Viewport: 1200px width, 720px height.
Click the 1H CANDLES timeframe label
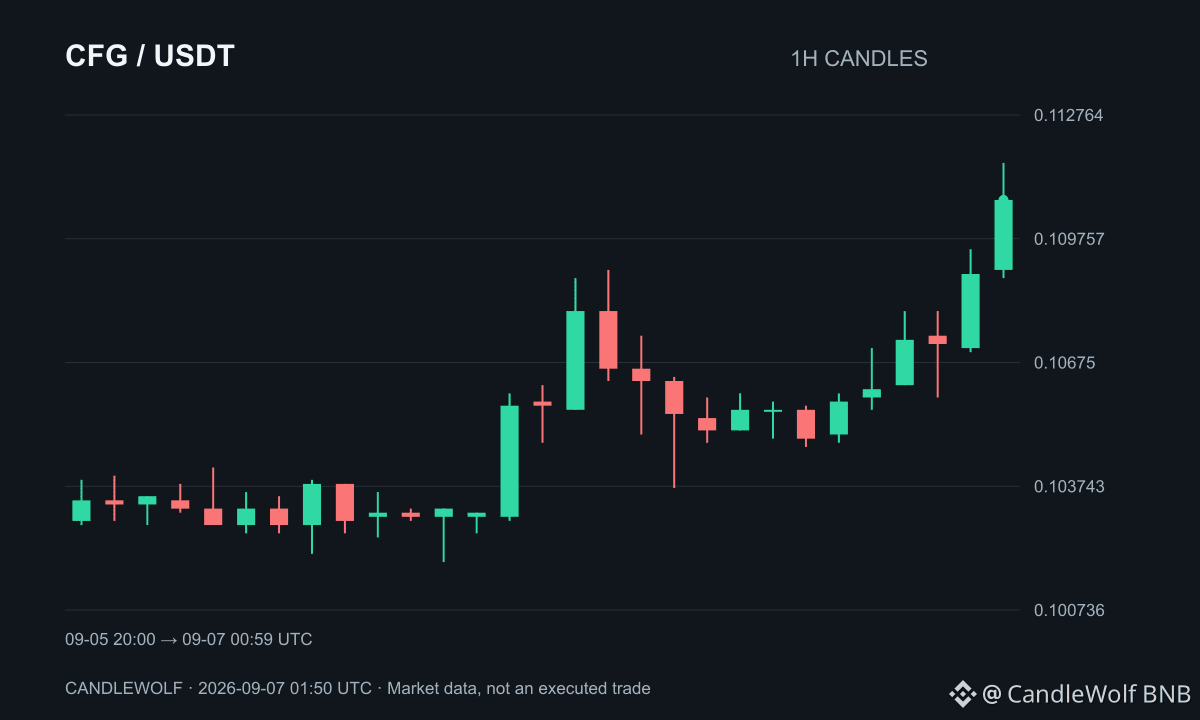tap(859, 59)
